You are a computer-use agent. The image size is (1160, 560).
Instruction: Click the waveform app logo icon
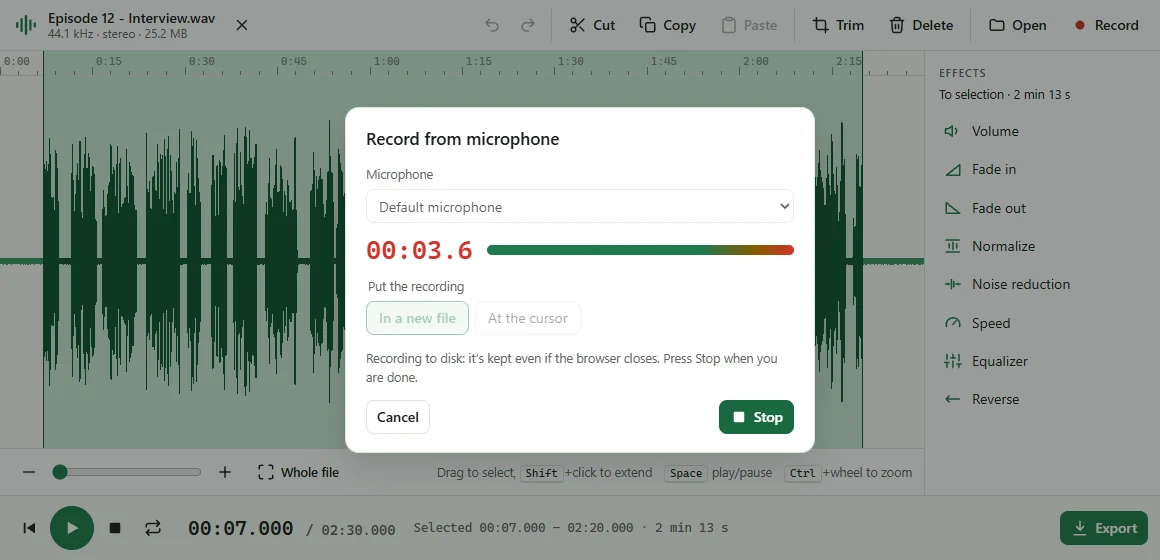tap(26, 25)
